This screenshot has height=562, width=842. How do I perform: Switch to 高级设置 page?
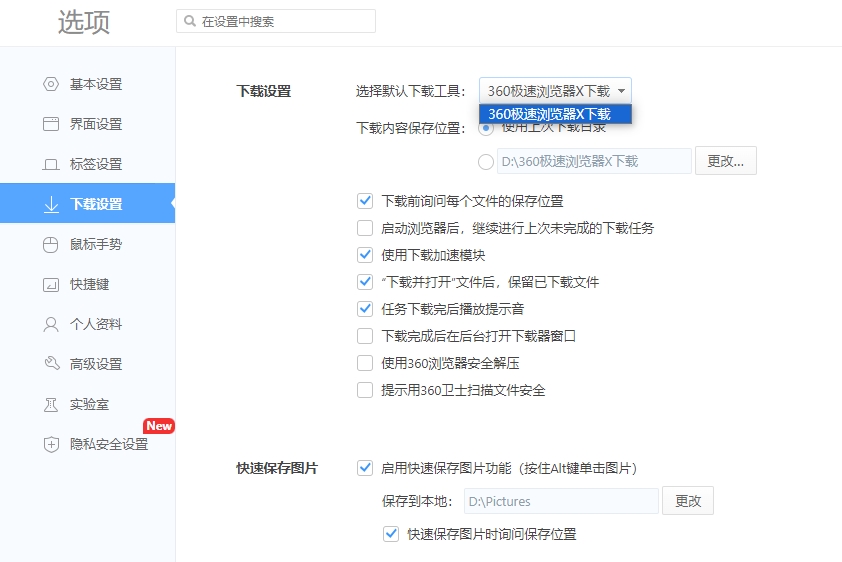(x=88, y=364)
